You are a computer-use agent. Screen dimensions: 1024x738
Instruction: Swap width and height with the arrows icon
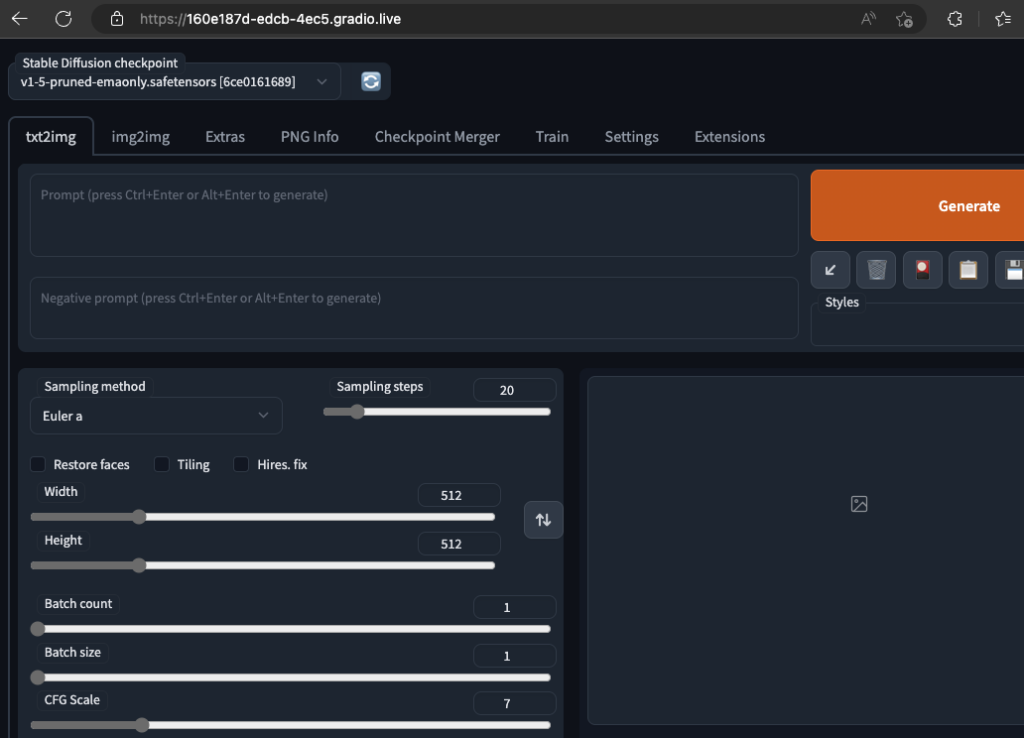click(543, 520)
